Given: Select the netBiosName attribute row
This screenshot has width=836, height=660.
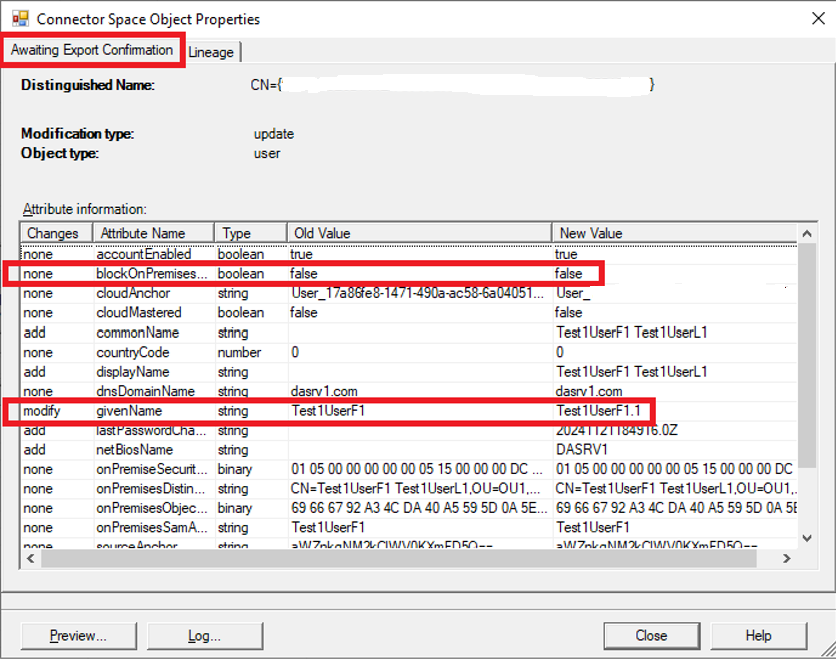Looking at the screenshot, I should tap(409, 450).
